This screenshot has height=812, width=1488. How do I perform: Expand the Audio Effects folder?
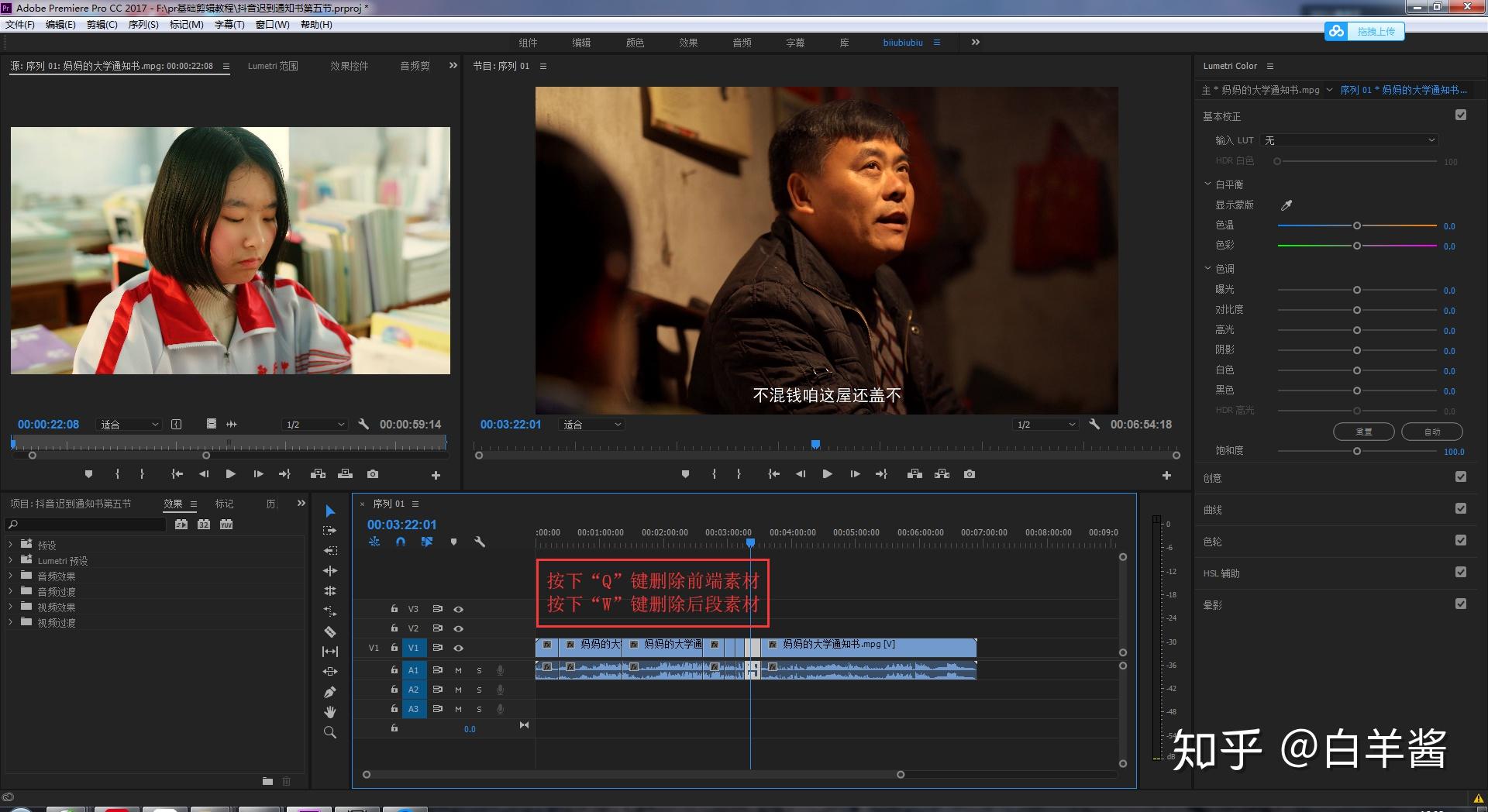pos(10,576)
